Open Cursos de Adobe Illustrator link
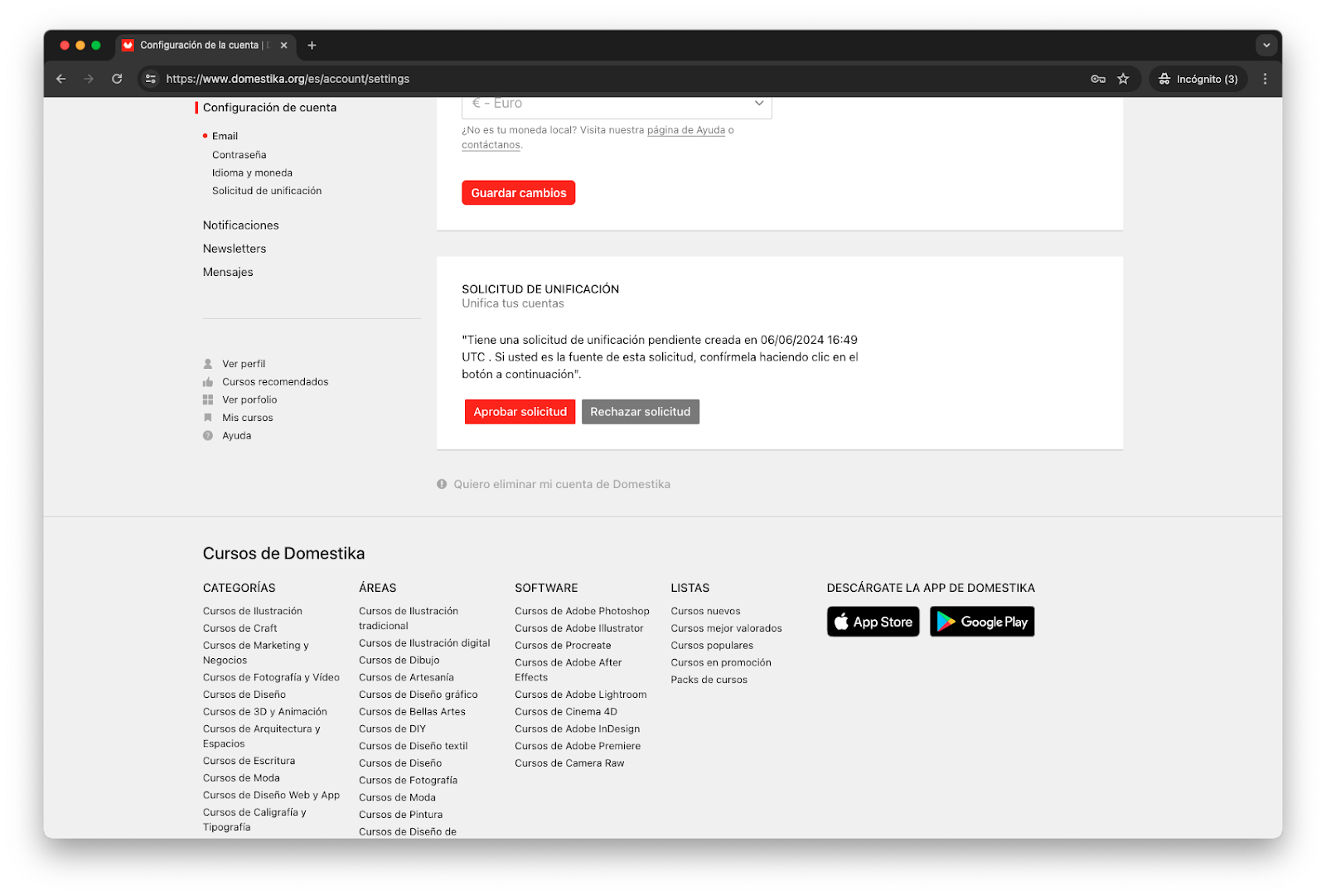This screenshot has width=1326, height=896. click(x=578, y=628)
